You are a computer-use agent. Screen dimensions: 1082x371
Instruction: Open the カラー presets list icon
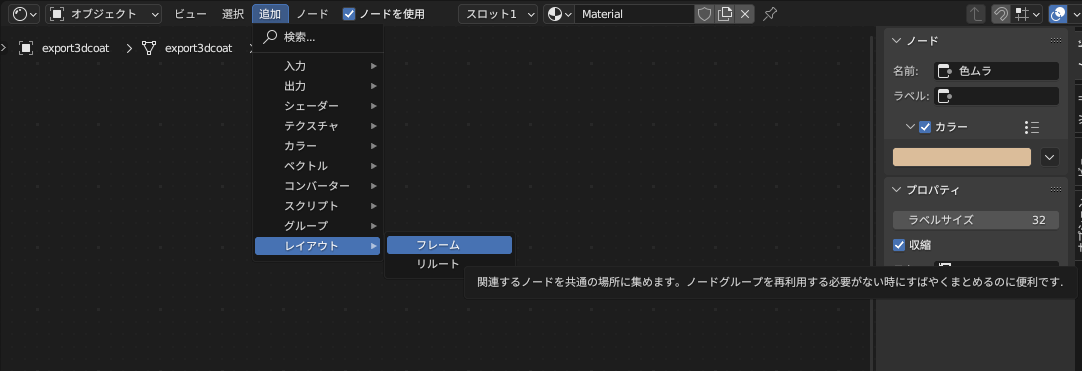pyautogui.click(x=1032, y=127)
